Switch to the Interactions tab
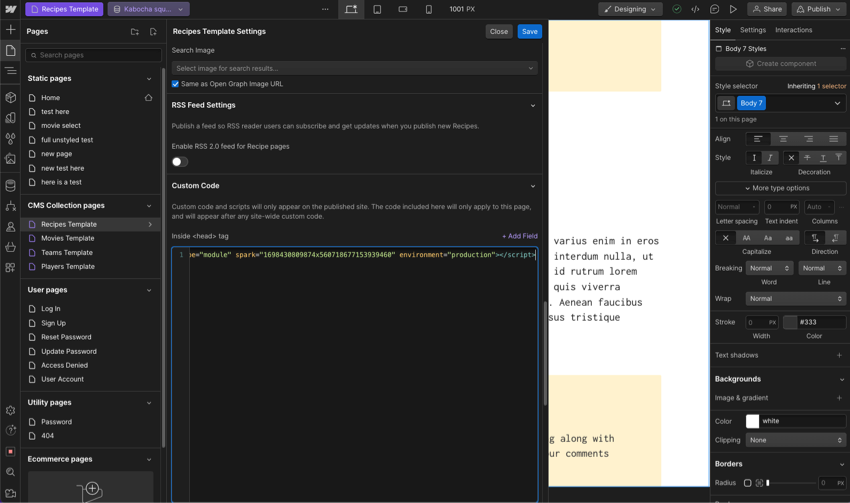 [793, 30]
